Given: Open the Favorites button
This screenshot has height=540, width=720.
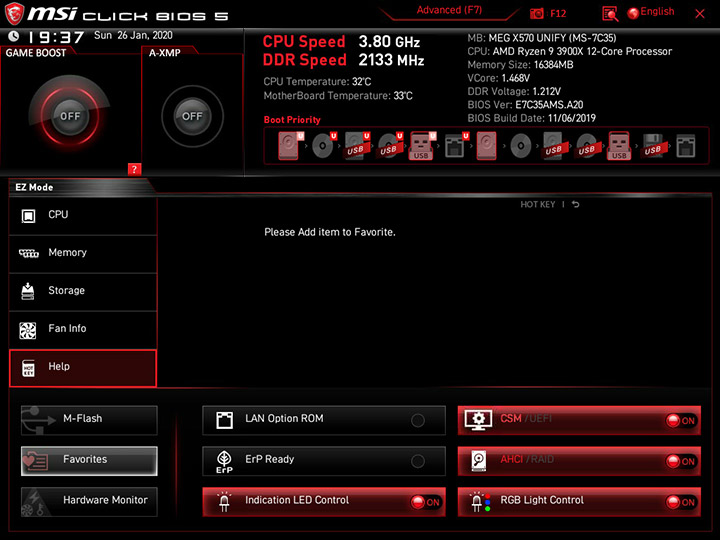Looking at the screenshot, I should click(89, 461).
